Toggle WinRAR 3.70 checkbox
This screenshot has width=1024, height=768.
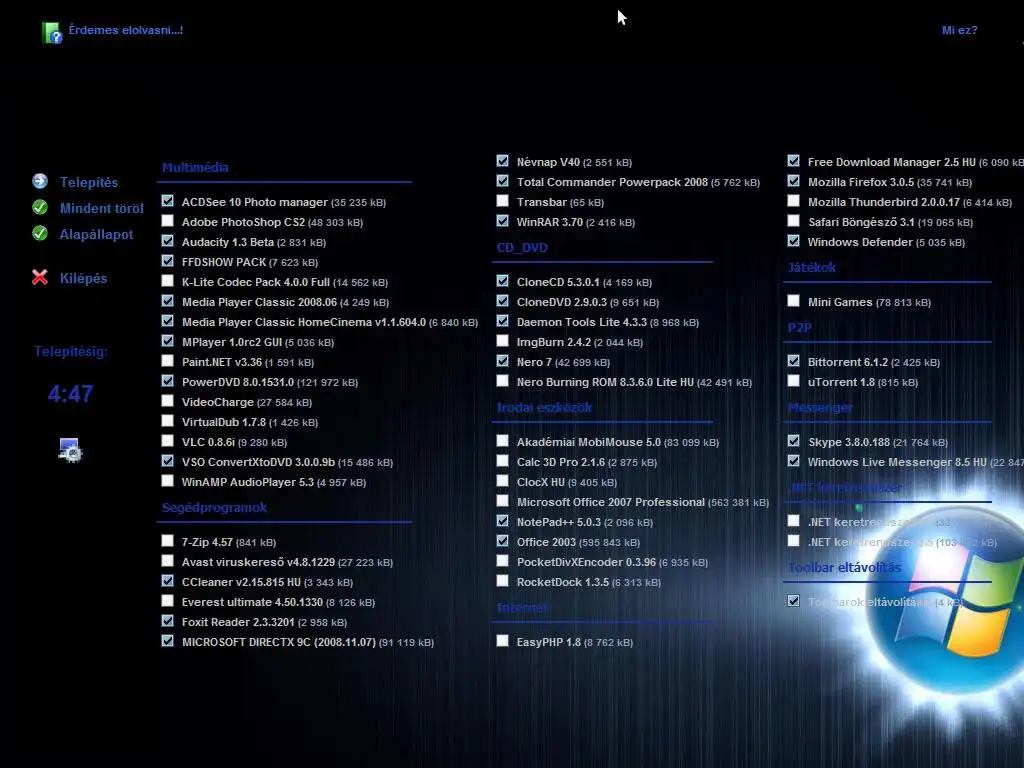coord(502,221)
